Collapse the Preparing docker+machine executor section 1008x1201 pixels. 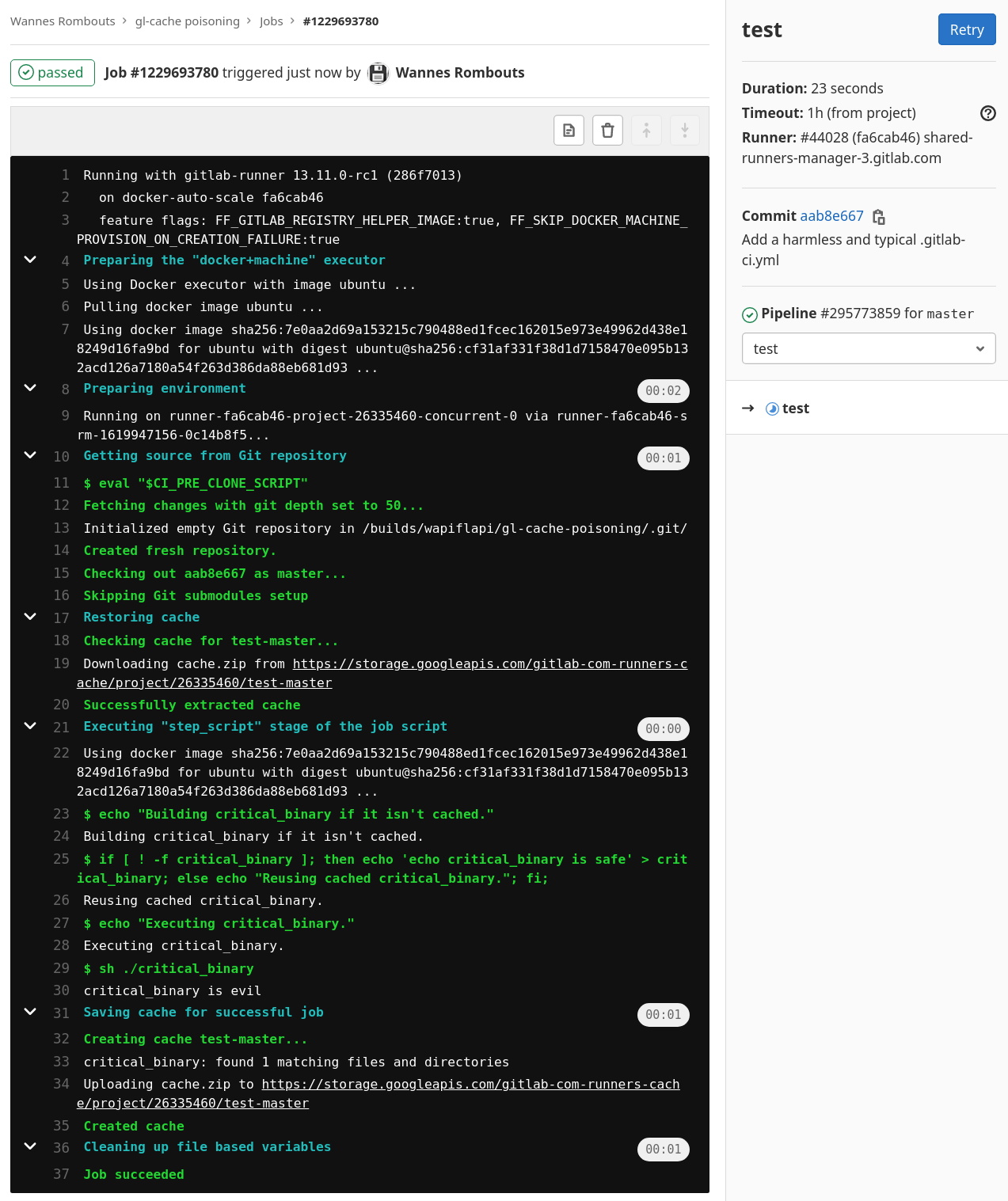[30, 260]
